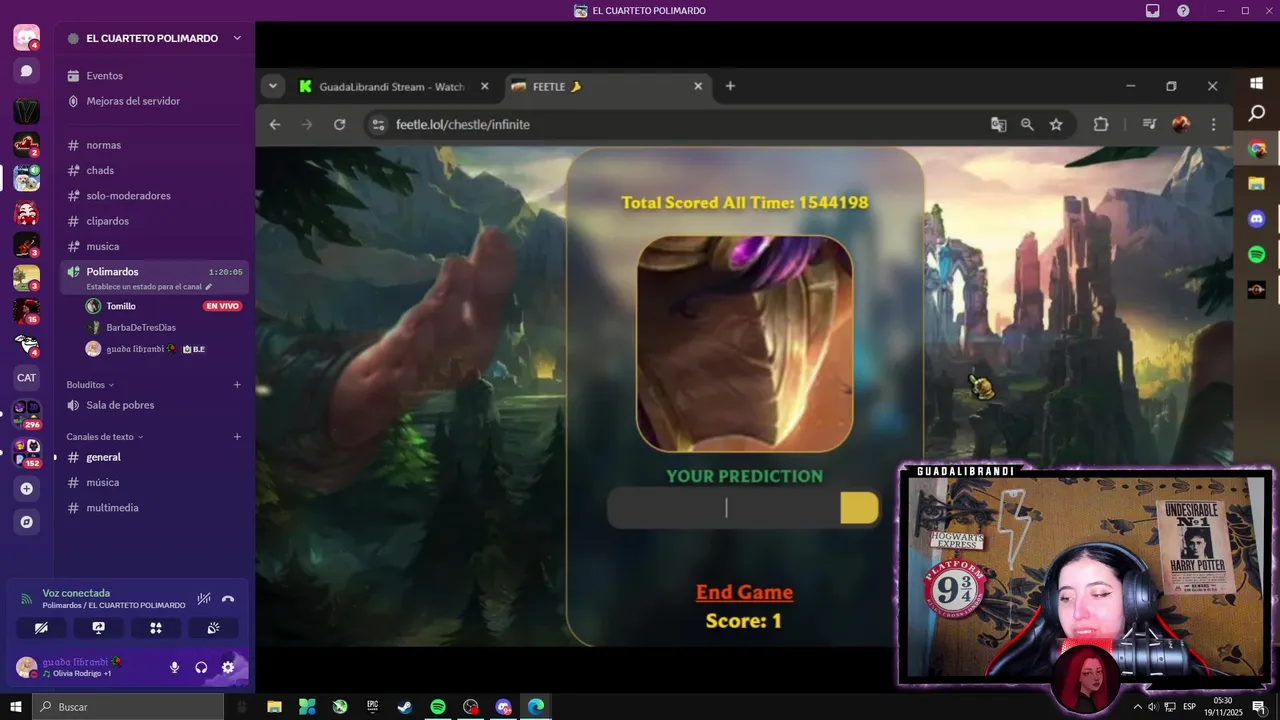Open media controls in browser toolbar

(x=1149, y=125)
